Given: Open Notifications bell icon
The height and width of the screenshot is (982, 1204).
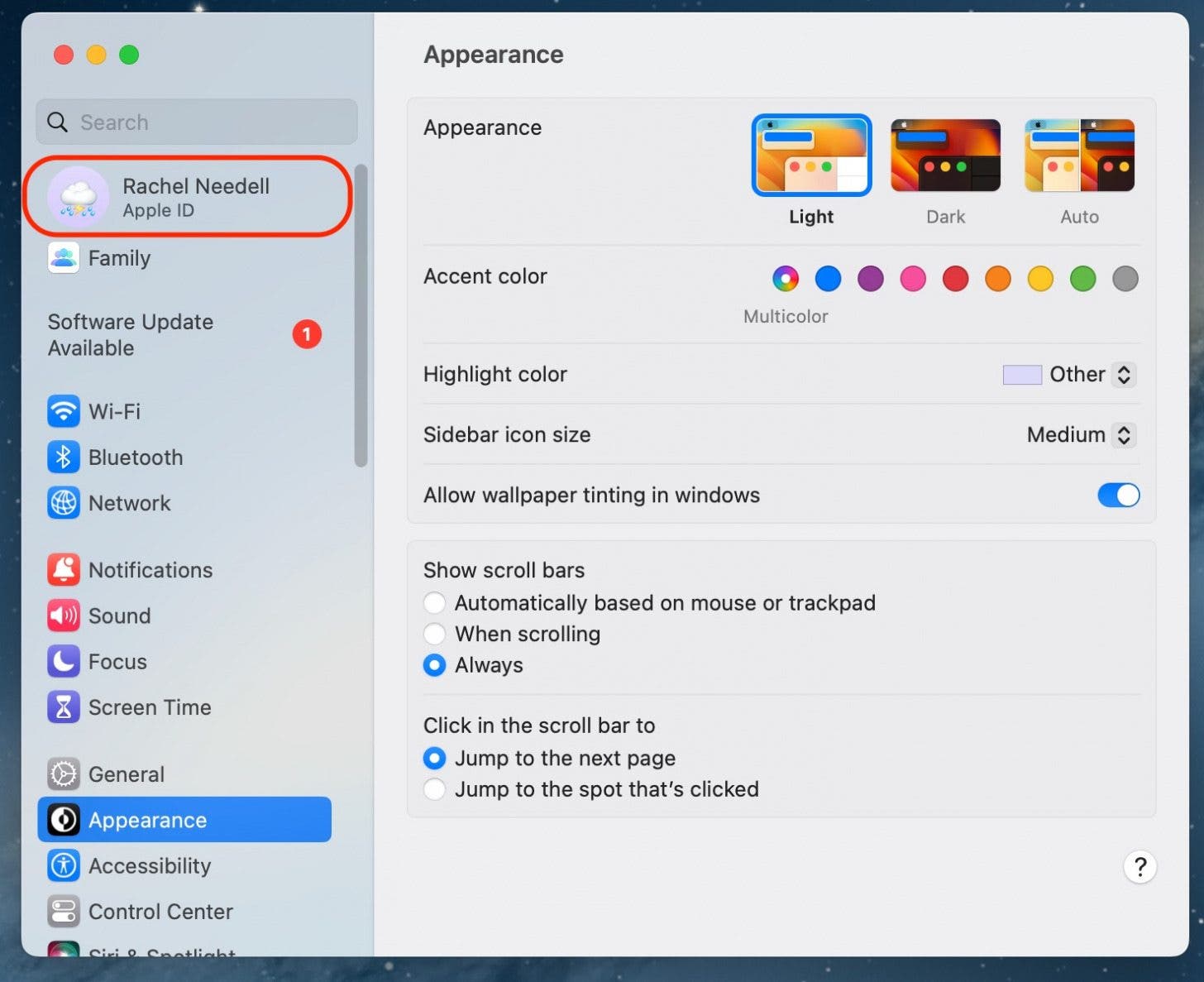Looking at the screenshot, I should click(x=64, y=570).
